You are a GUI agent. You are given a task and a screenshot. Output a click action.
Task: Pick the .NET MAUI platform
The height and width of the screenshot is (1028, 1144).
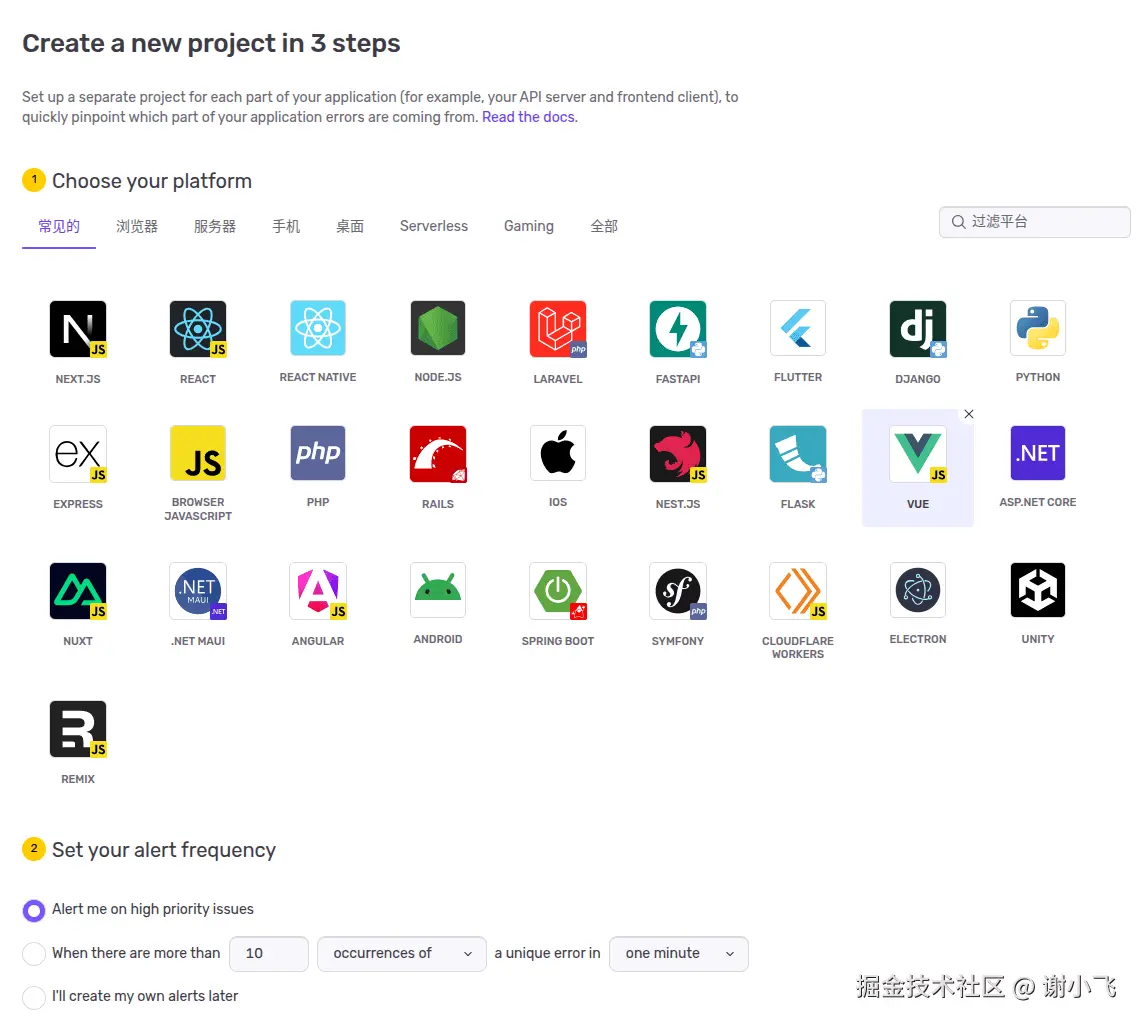(198, 591)
